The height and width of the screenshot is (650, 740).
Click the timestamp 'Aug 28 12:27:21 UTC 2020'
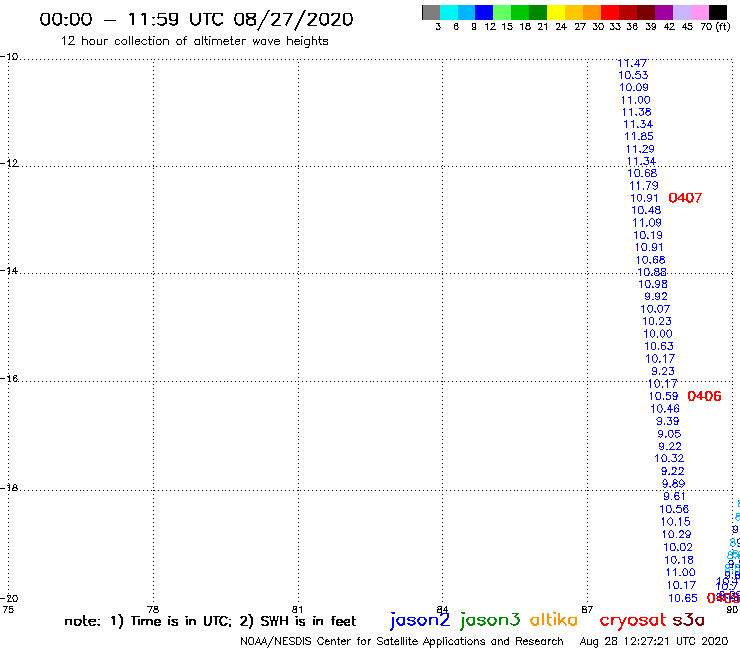[654, 641]
